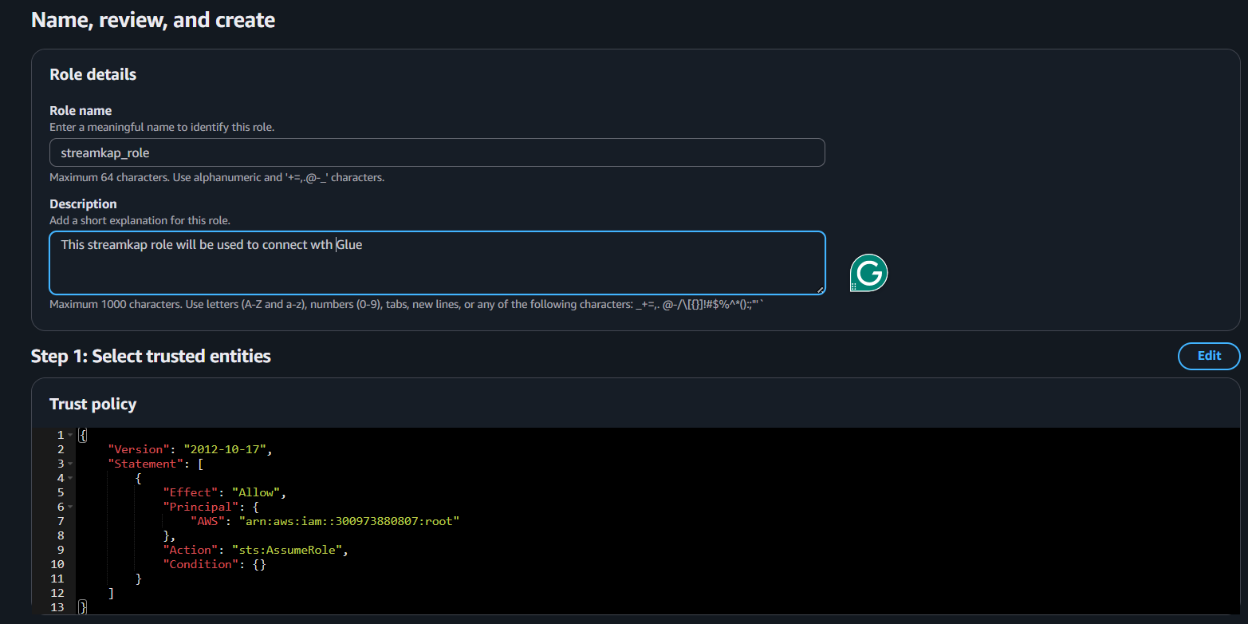Image resolution: width=1248 pixels, height=624 pixels.
Task: Collapse the fold arrow on line 4
Action: pyautogui.click(x=72, y=478)
